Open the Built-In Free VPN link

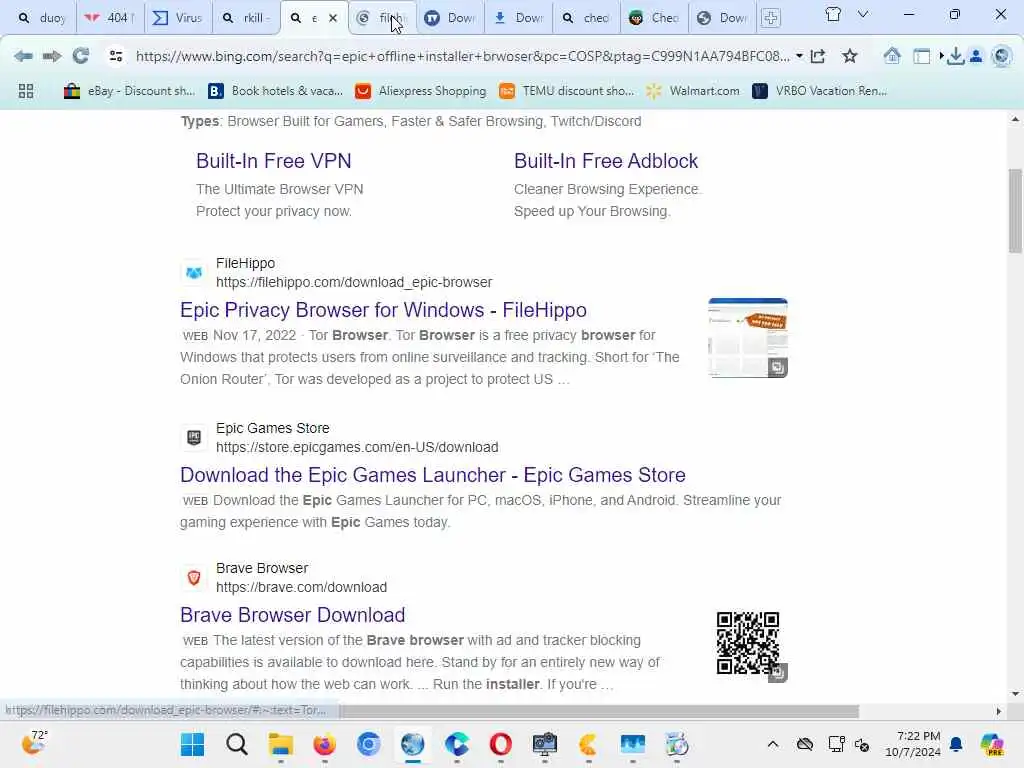coord(274,161)
